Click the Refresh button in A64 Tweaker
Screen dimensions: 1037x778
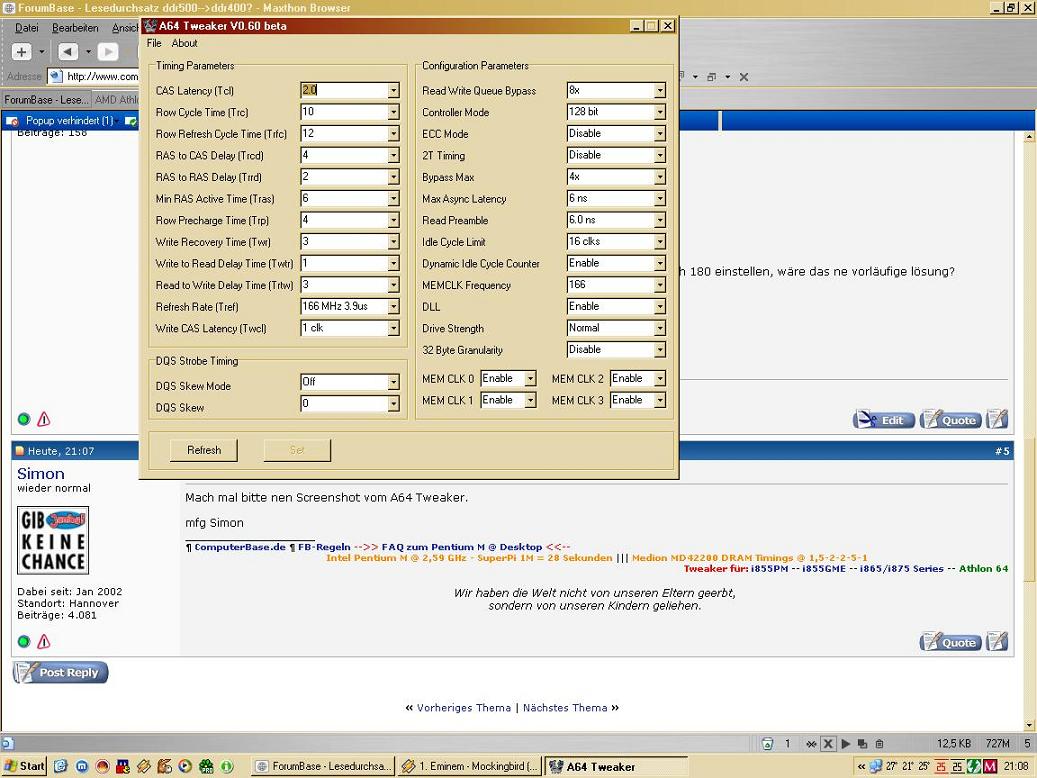pyautogui.click(x=204, y=451)
